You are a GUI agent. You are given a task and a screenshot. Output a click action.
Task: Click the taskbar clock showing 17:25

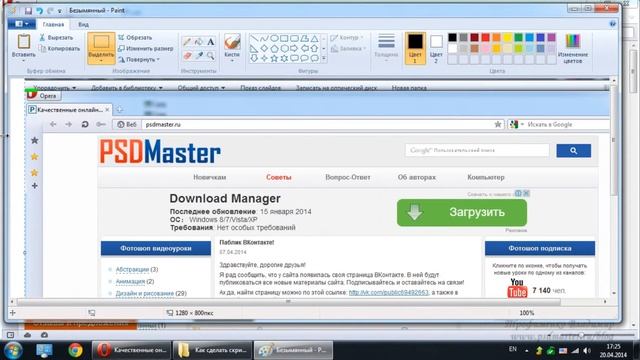613,351
